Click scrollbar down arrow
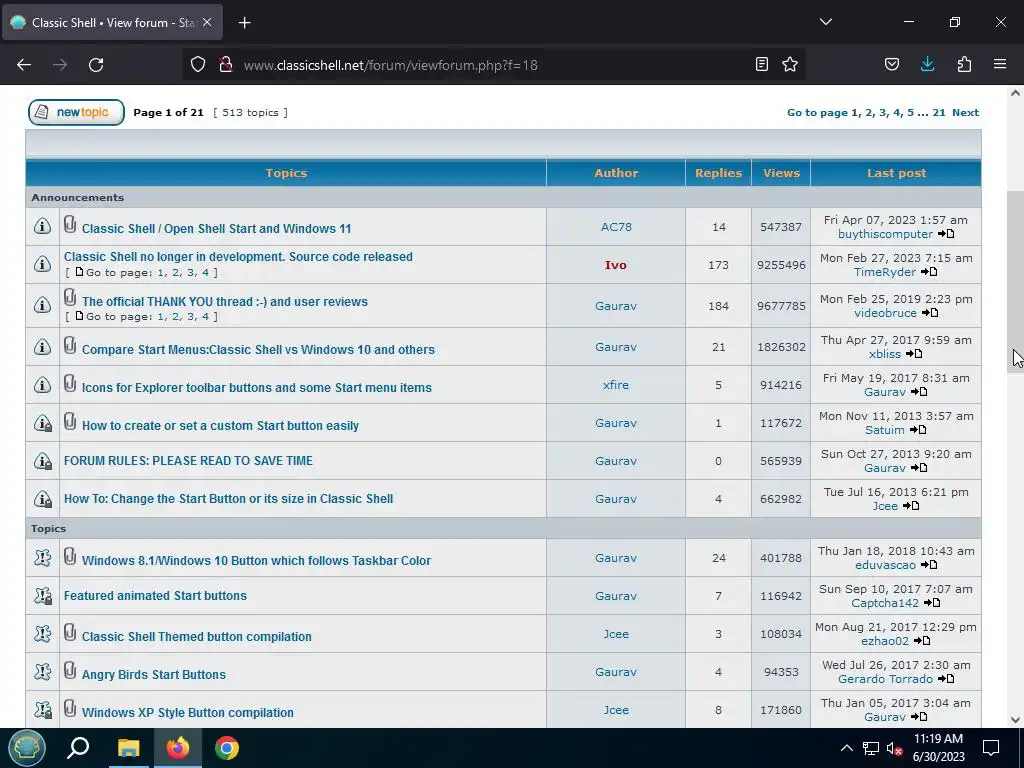The width and height of the screenshot is (1024, 768). pyautogui.click(x=1015, y=720)
